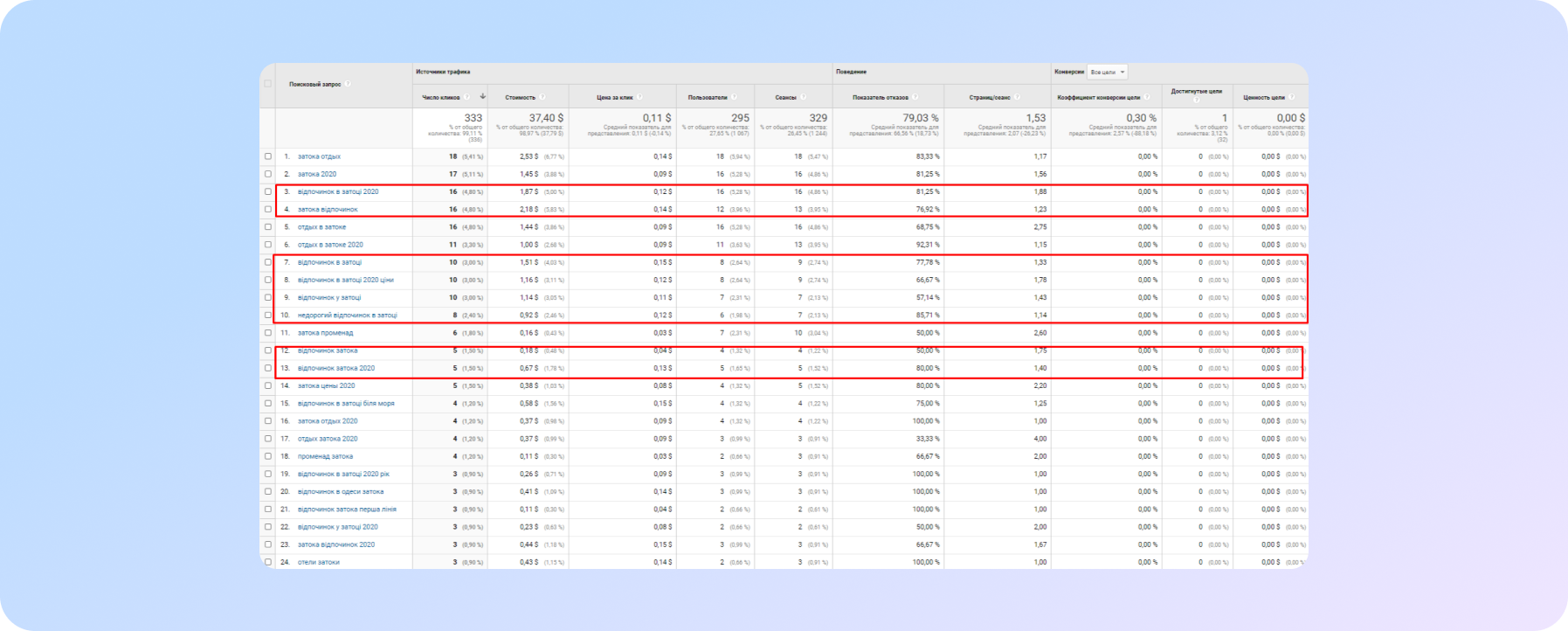Click the total conversion rate '0,30 %'
The height and width of the screenshot is (631, 1568).
pyautogui.click(x=1141, y=117)
